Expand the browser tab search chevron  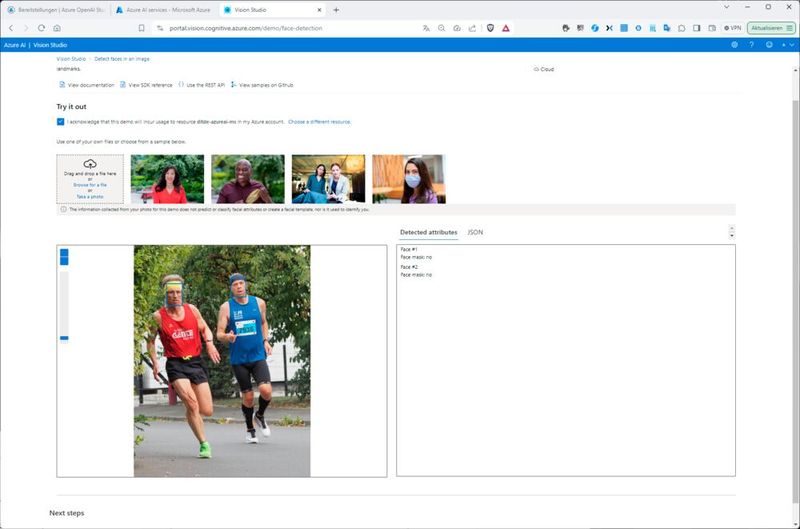tap(727, 7)
